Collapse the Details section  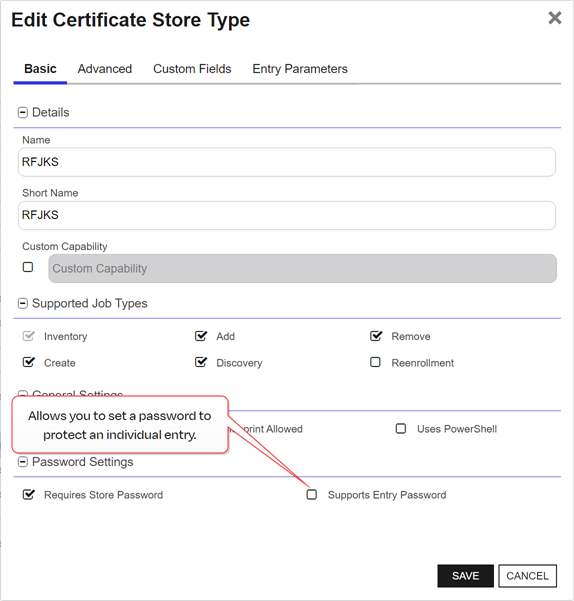click(x=23, y=113)
